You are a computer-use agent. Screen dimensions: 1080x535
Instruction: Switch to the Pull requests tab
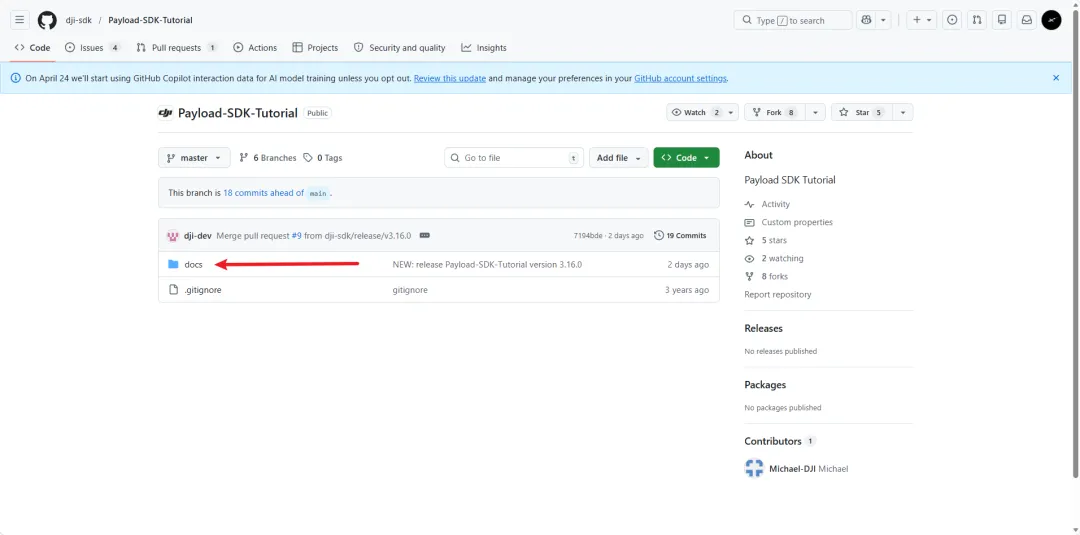point(177,48)
